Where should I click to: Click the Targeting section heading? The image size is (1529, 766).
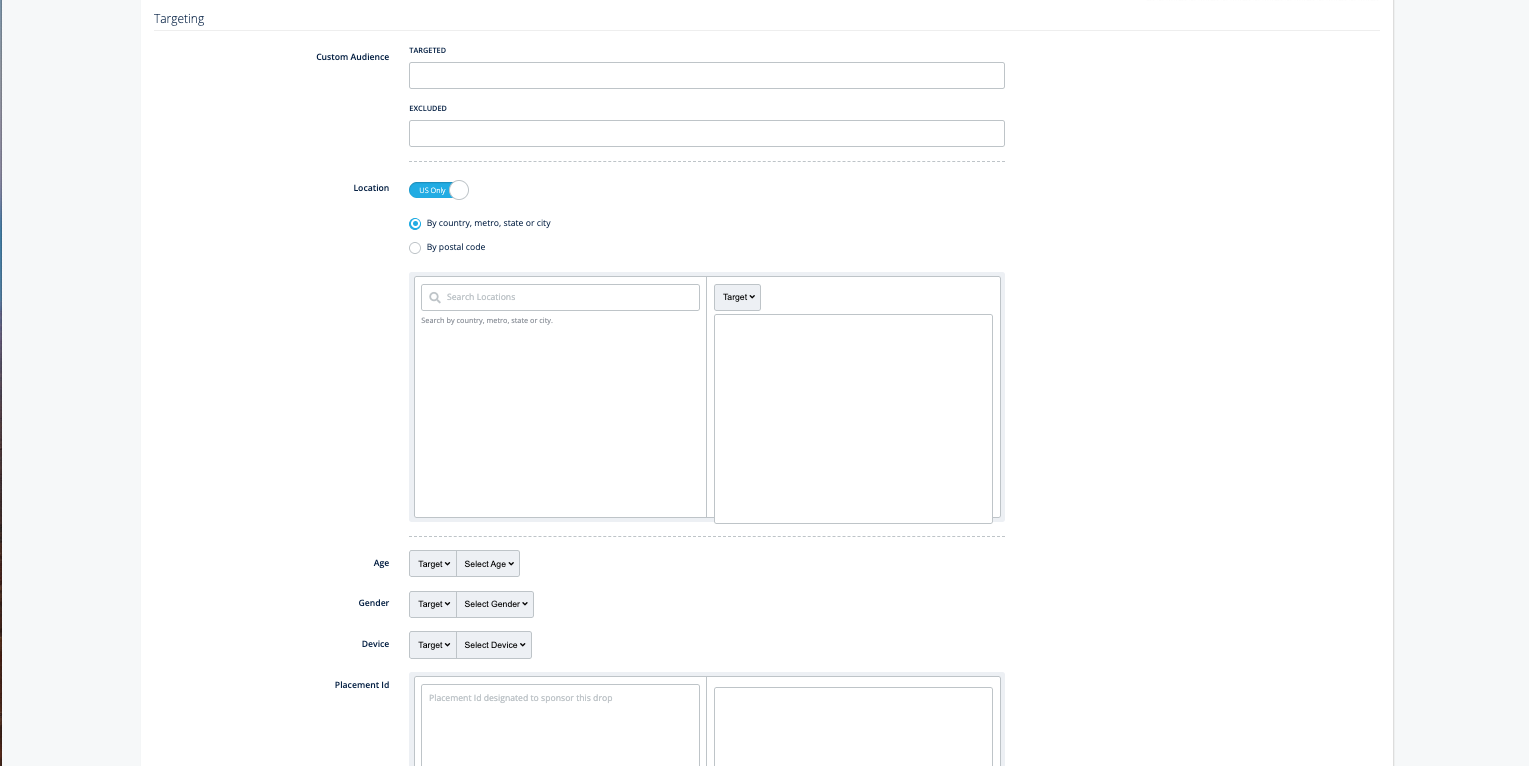coord(179,19)
